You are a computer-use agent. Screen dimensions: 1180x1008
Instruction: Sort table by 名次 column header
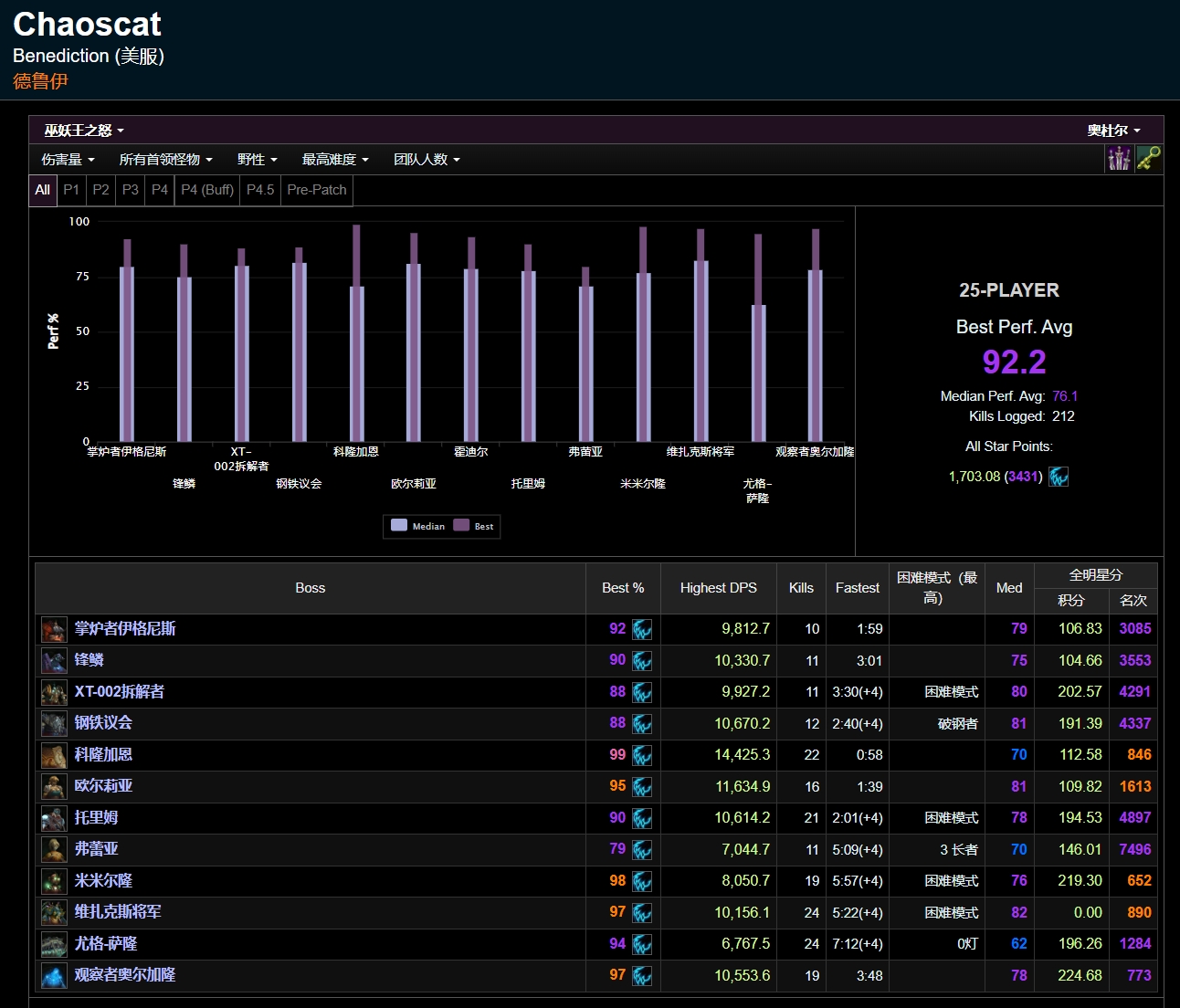click(x=1133, y=601)
